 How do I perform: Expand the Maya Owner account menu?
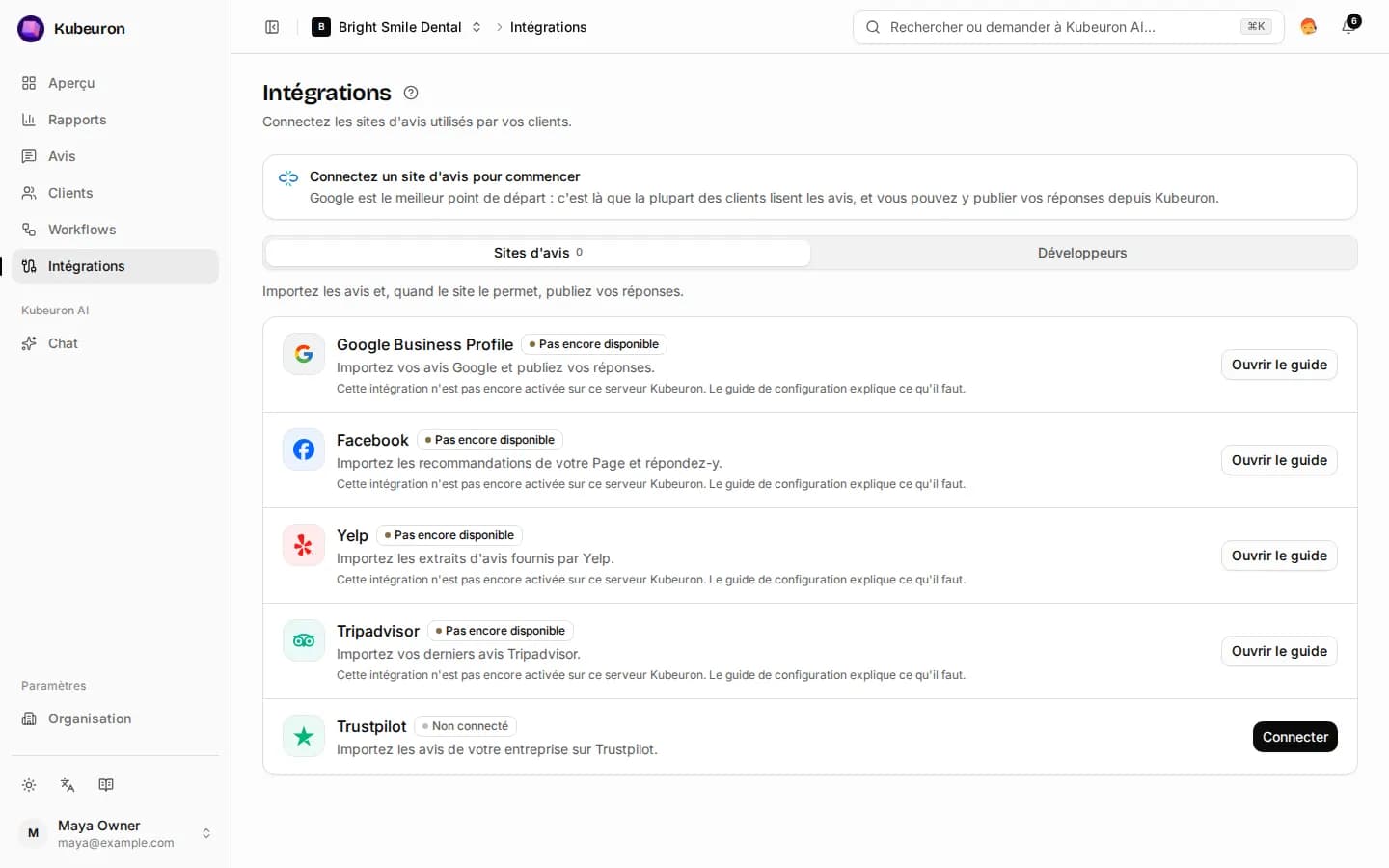point(115,833)
